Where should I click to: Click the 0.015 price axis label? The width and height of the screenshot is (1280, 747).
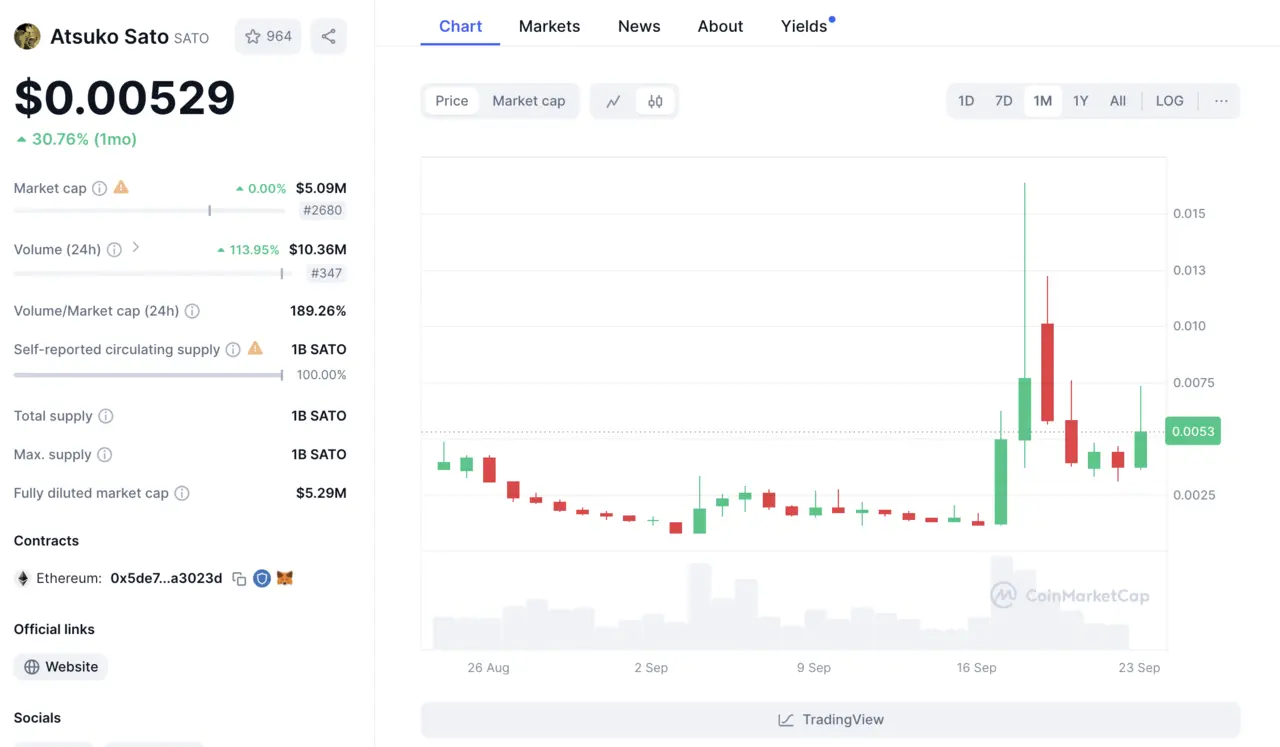(x=1189, y=213)
